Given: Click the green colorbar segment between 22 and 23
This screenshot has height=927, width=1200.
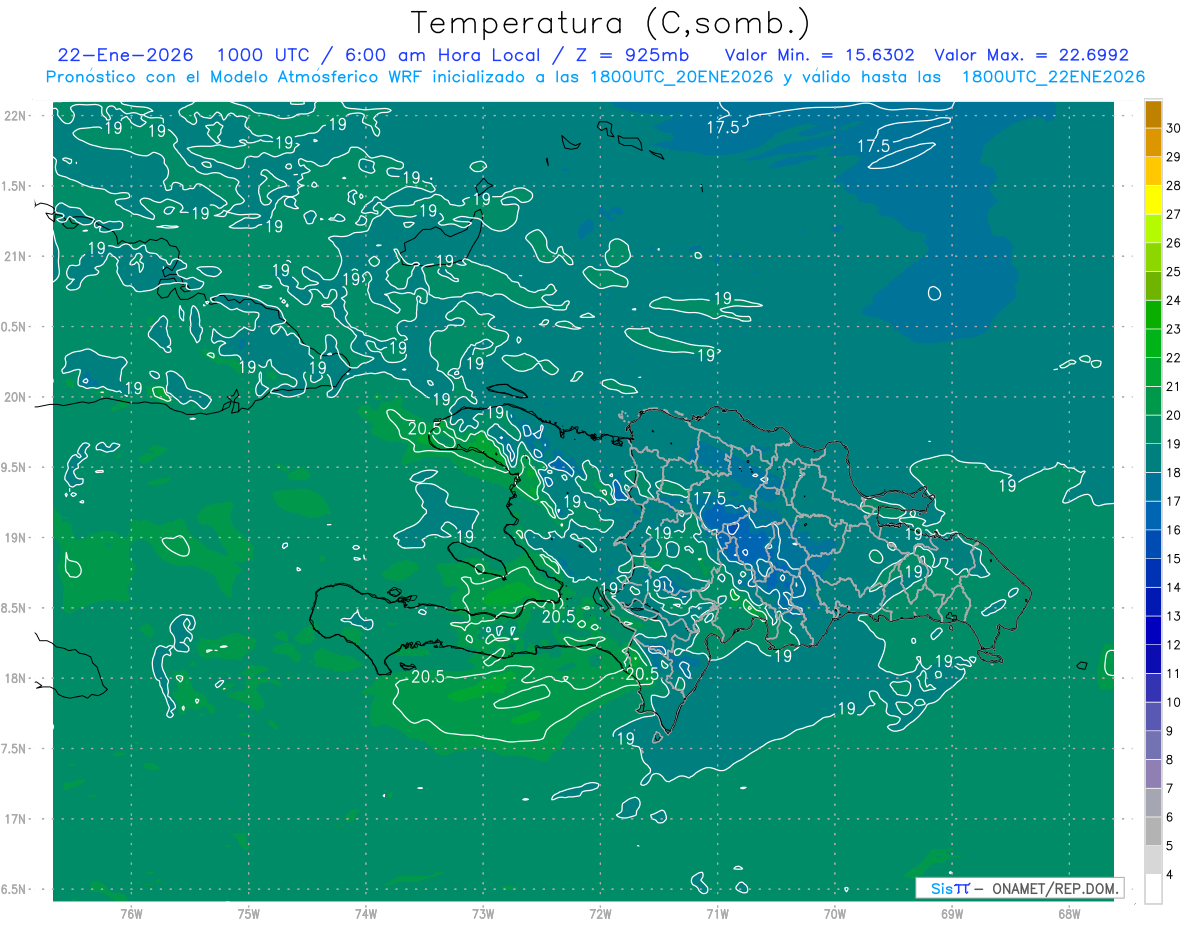Looking at the screenshot, I should (x=1153, y=343).
